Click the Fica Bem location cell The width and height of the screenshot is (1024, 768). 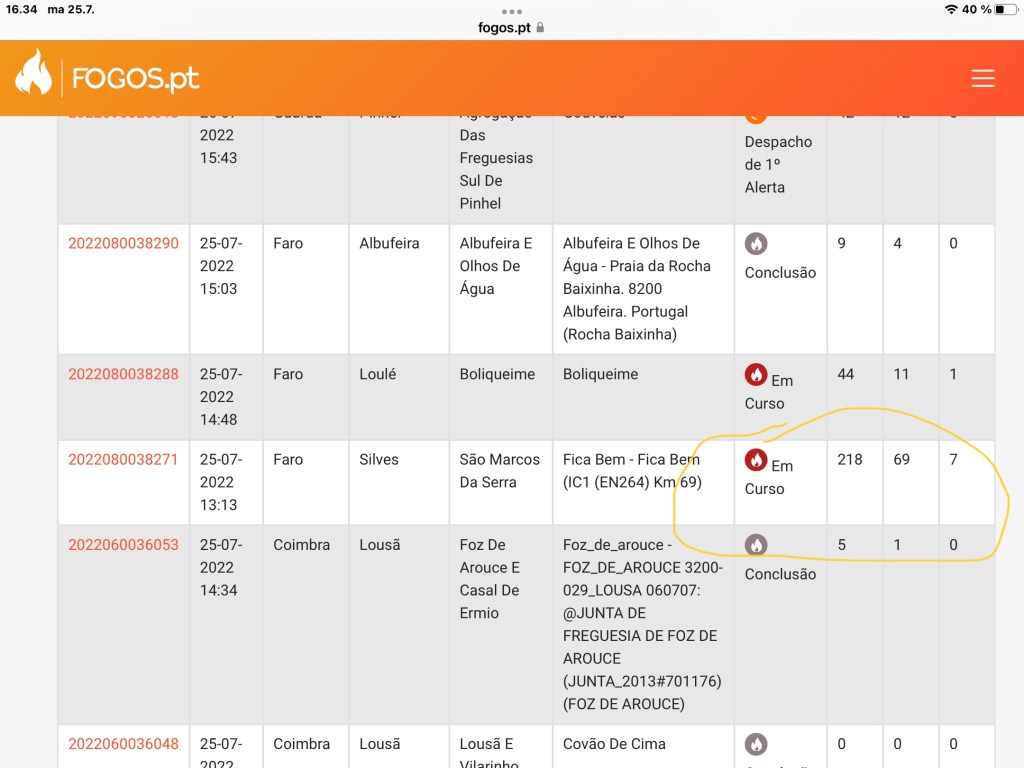pyautogui.click(x=631, y=470)
